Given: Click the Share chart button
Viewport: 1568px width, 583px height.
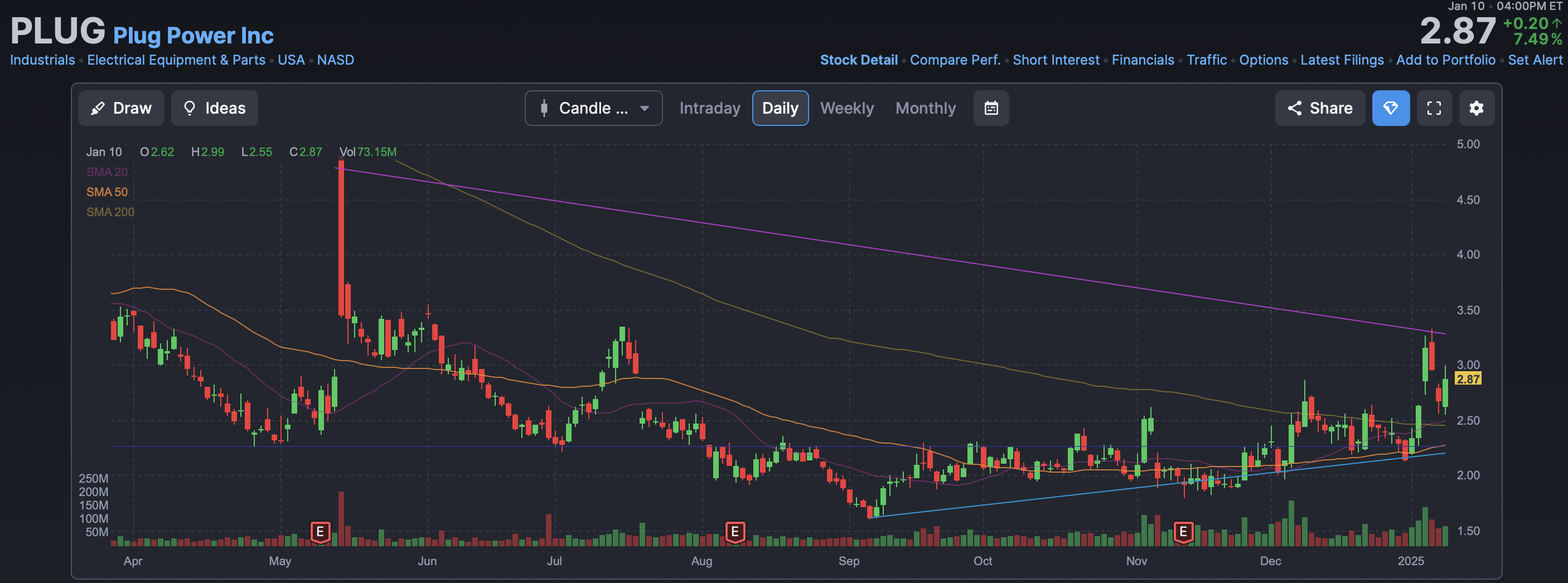Looking at the screenshot, I should [x=1320, y=108].
